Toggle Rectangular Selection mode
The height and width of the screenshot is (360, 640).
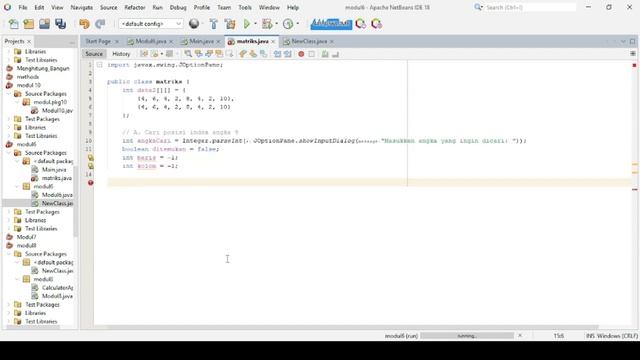pyautogui.click(x=229, y=54)
